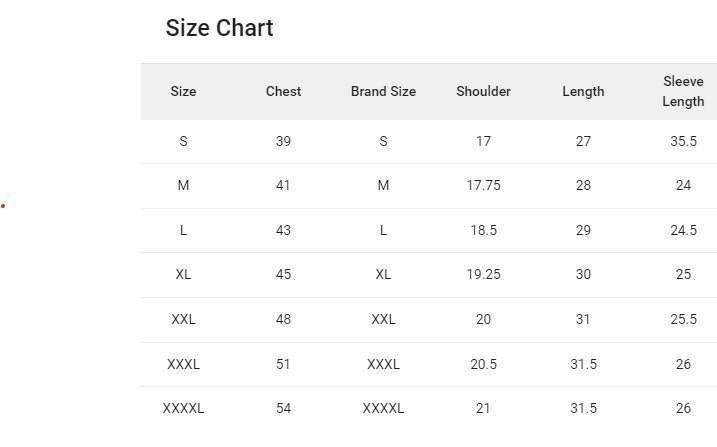Viewport: 717px width, 447px height.
Task: Select chest measurement 43 for size L
Action: [x=283, y=230]
